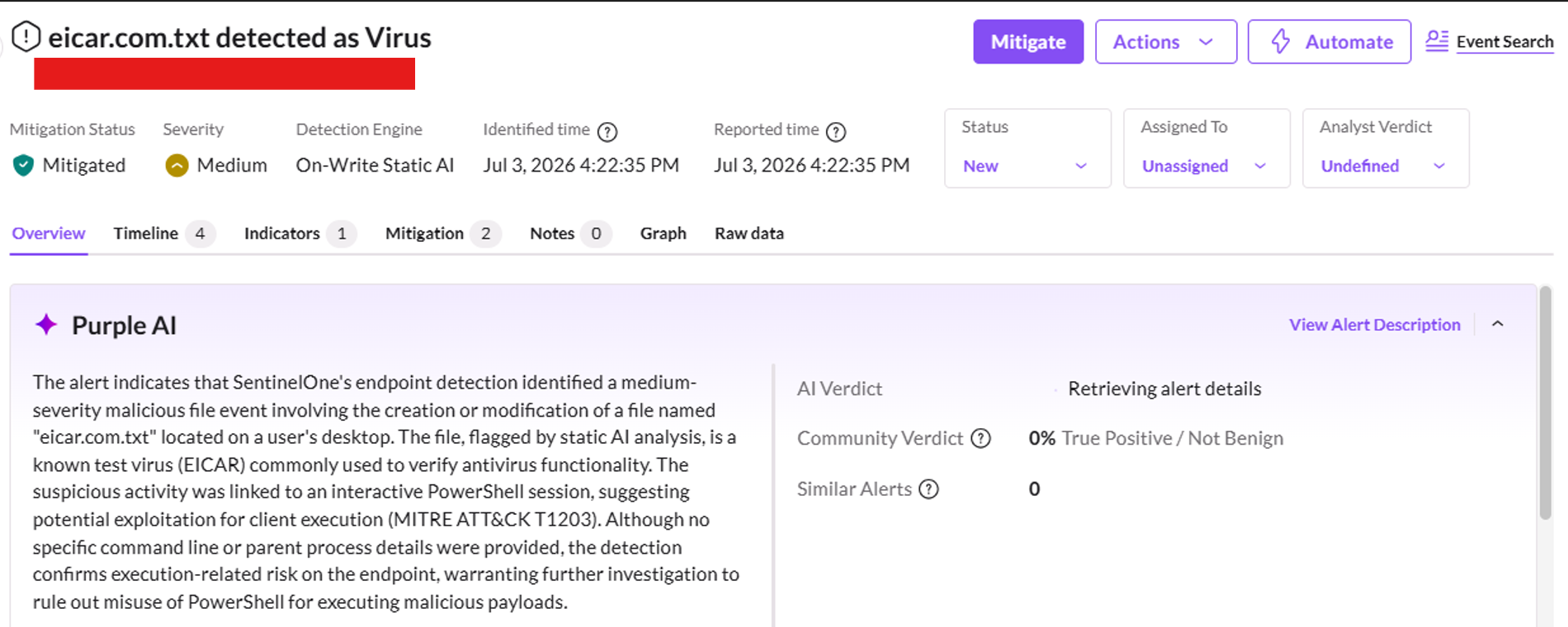Click the Automate button
This screenshot has width=1568, height=627.
(1329, 41)
